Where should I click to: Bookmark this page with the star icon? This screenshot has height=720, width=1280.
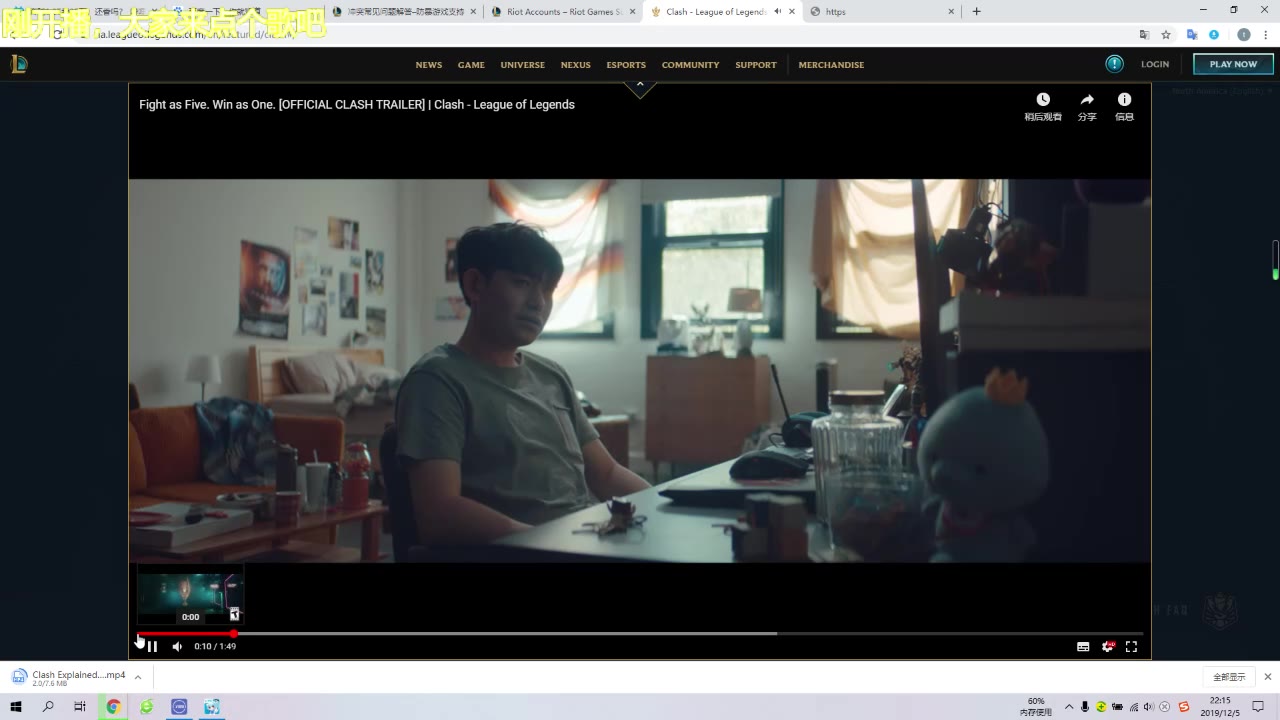(x=1166, y=34)
